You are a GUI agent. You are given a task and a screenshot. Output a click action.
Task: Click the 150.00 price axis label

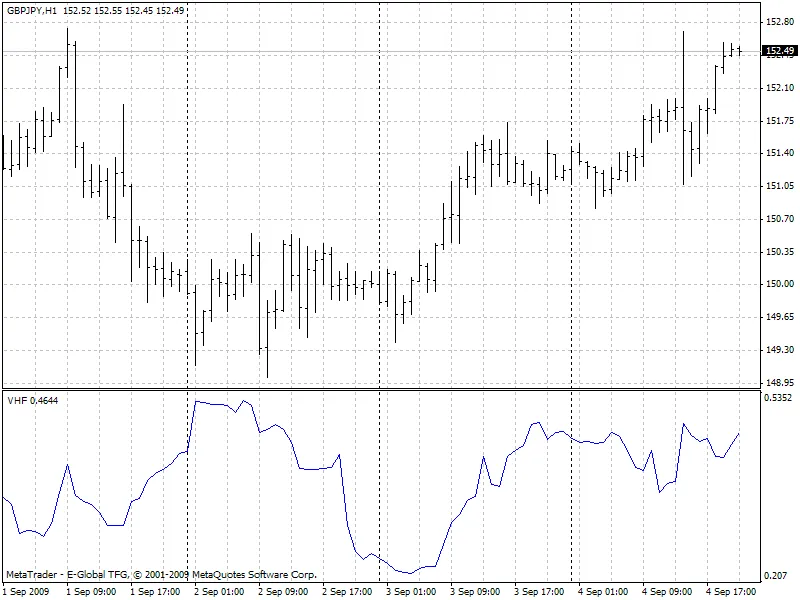(779, 284)
